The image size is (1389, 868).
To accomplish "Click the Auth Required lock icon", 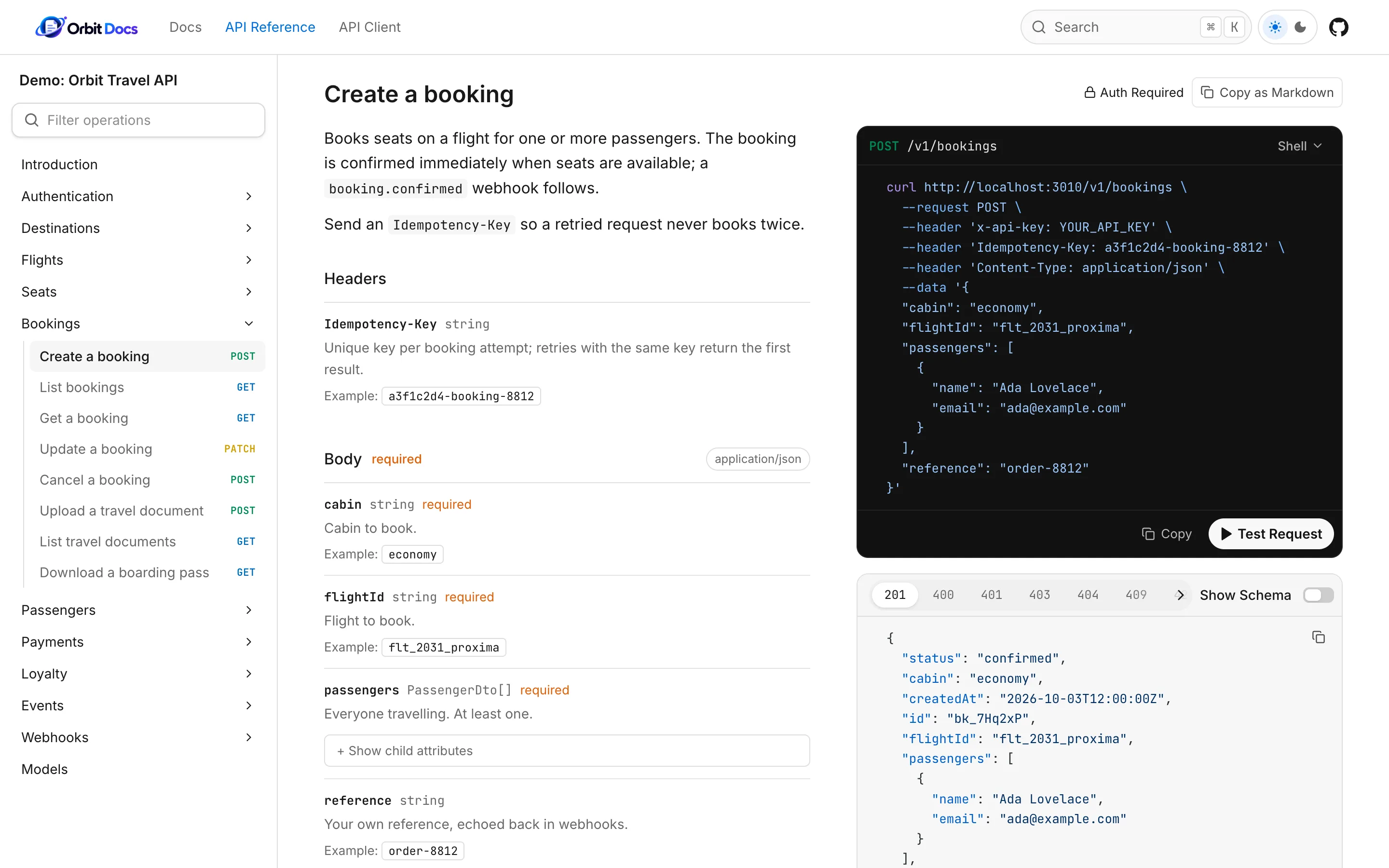I will click(1089, 93).
